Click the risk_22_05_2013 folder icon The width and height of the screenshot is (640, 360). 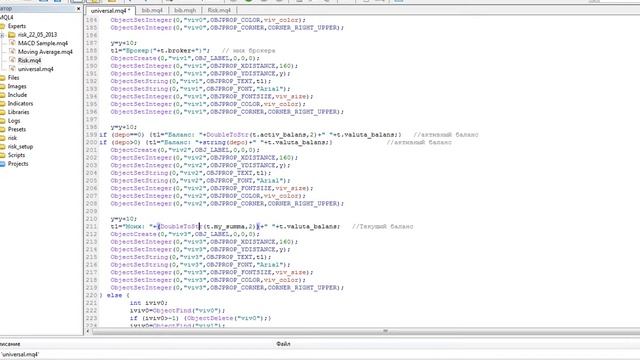click(11, 35)
